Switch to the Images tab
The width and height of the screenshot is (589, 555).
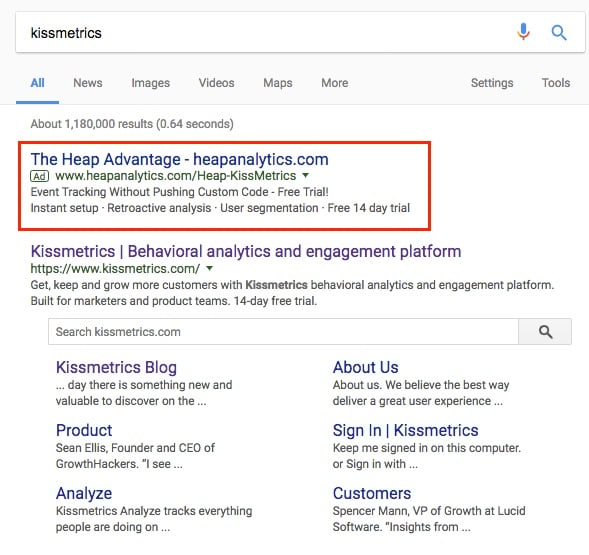click(150, 83)
